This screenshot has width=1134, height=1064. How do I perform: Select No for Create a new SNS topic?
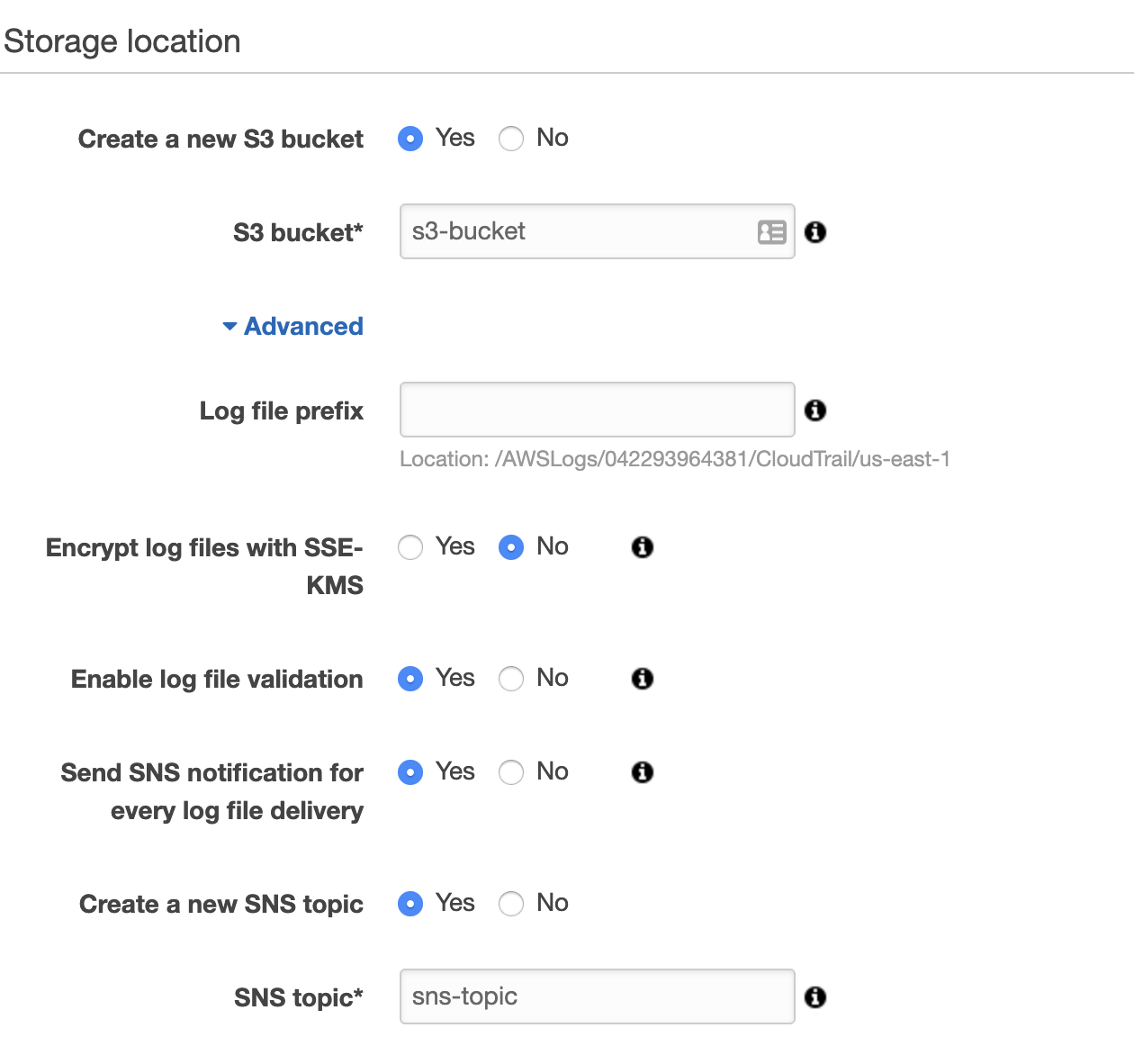(511, 904)
